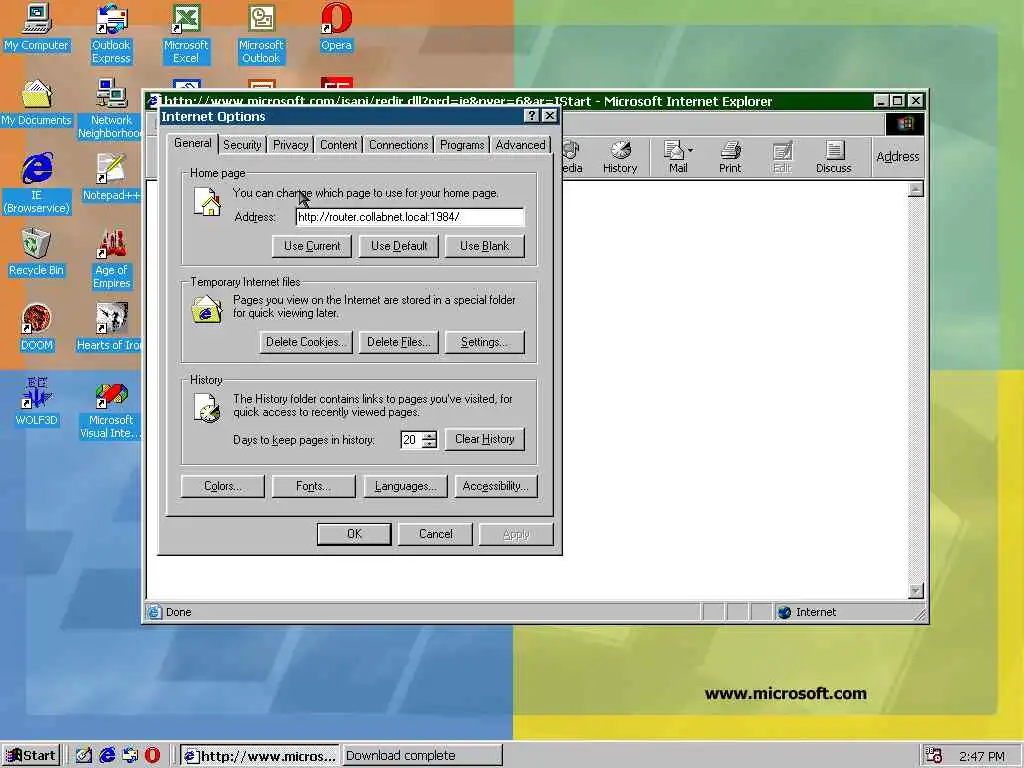
Task: Launch Hearts of Iron shortcut
Action: tap(110, 328)
